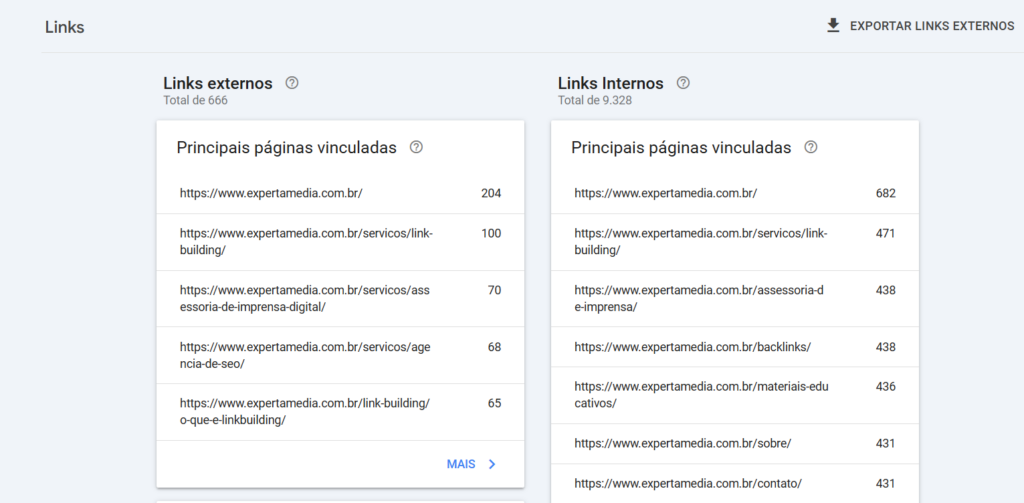Open external assessoria-de-imprensa-digital row
Viewport: 1024px width, 503px height.
pyautogui.click(x=340, y=298)
